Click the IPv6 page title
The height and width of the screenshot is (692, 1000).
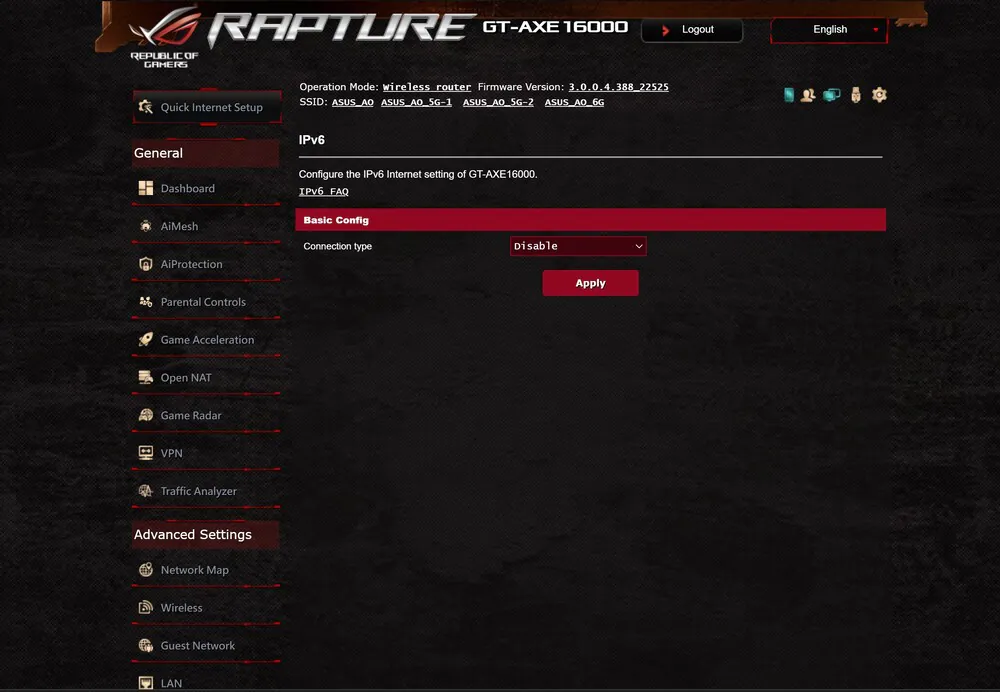(311, 140)
